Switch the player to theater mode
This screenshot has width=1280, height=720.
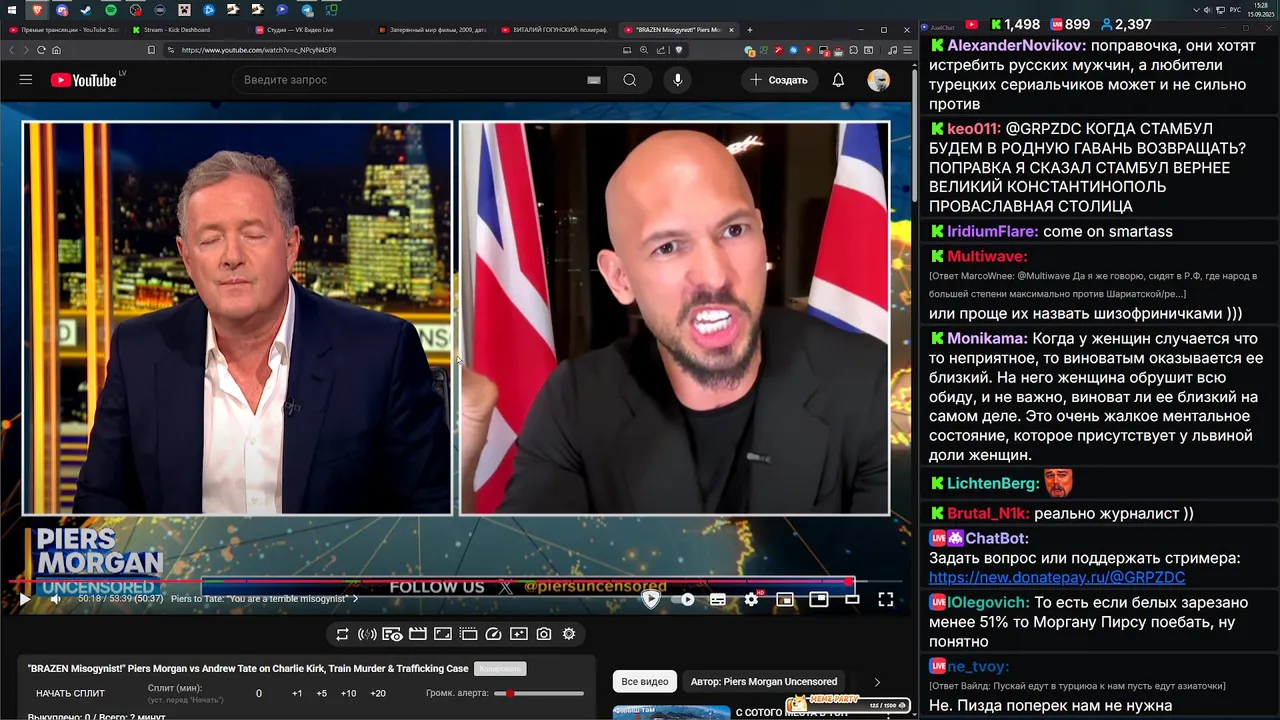(x=852, y=599)
